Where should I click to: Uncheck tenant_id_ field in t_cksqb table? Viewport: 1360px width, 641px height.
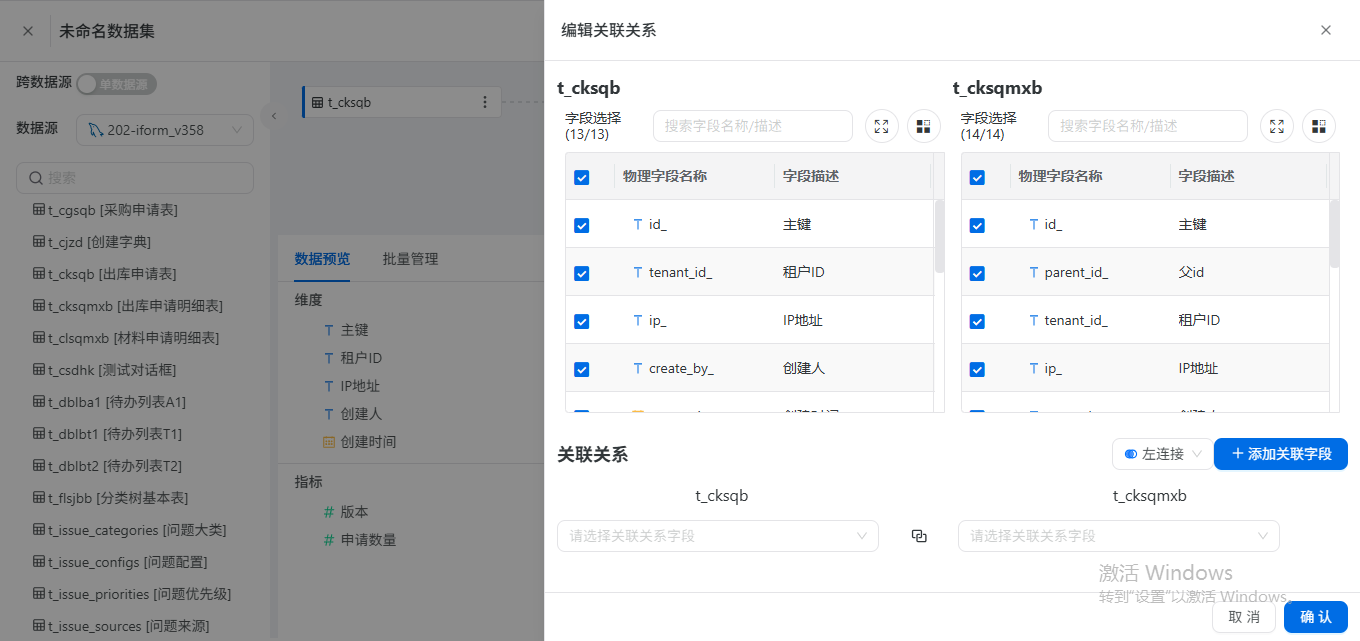pos(582,273)
